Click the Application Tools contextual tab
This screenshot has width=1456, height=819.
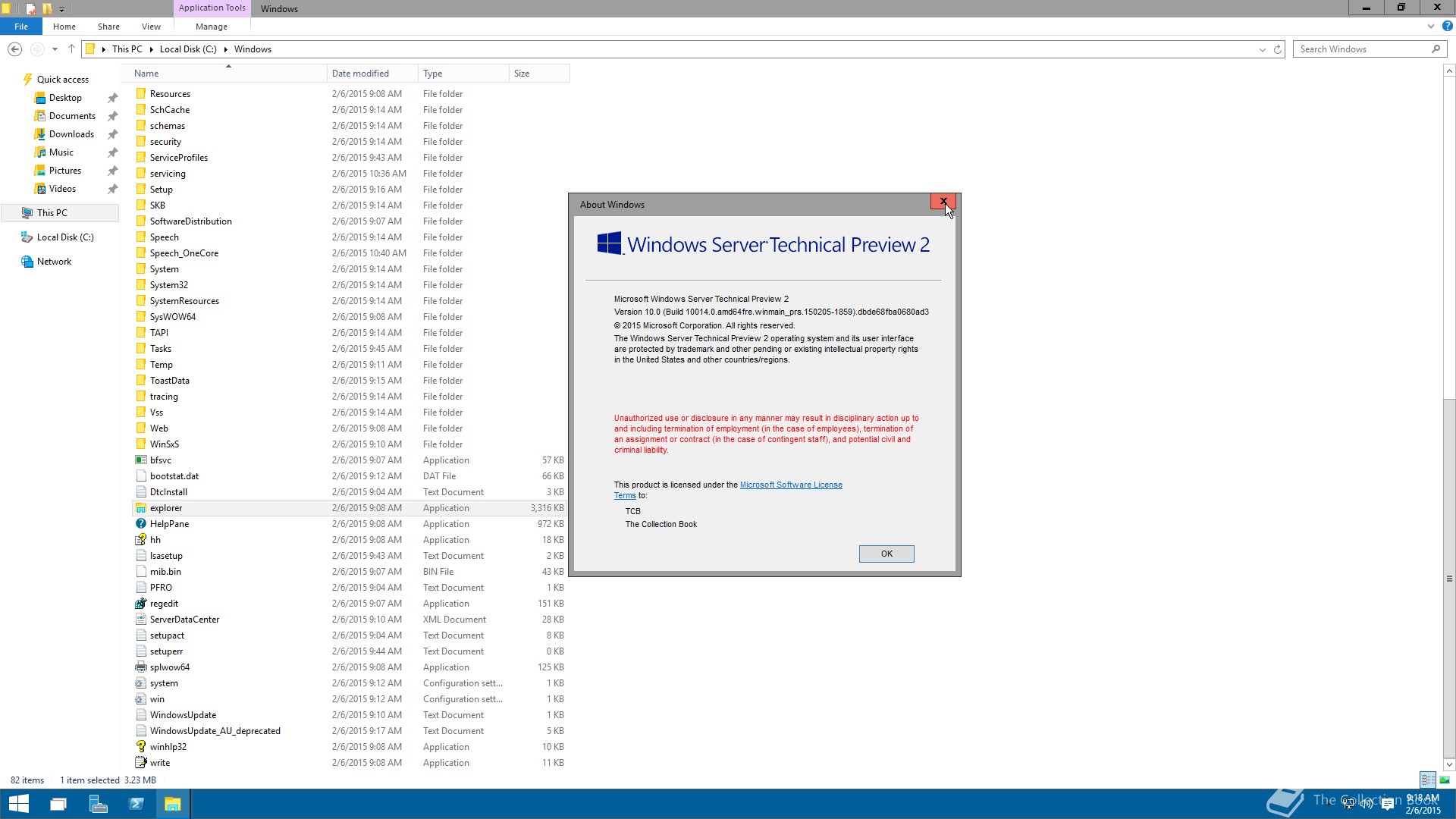pyautogui.click(x=212, y=8)
